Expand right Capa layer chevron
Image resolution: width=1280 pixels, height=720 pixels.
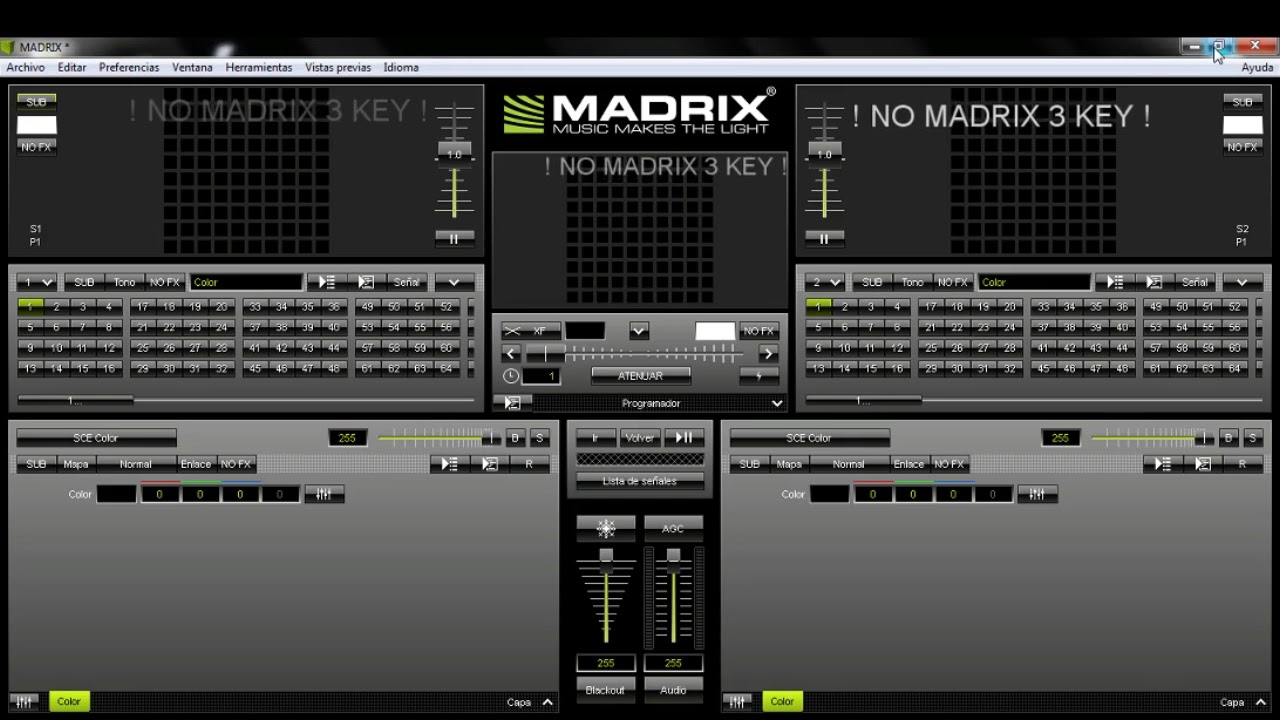(1260, 702)
